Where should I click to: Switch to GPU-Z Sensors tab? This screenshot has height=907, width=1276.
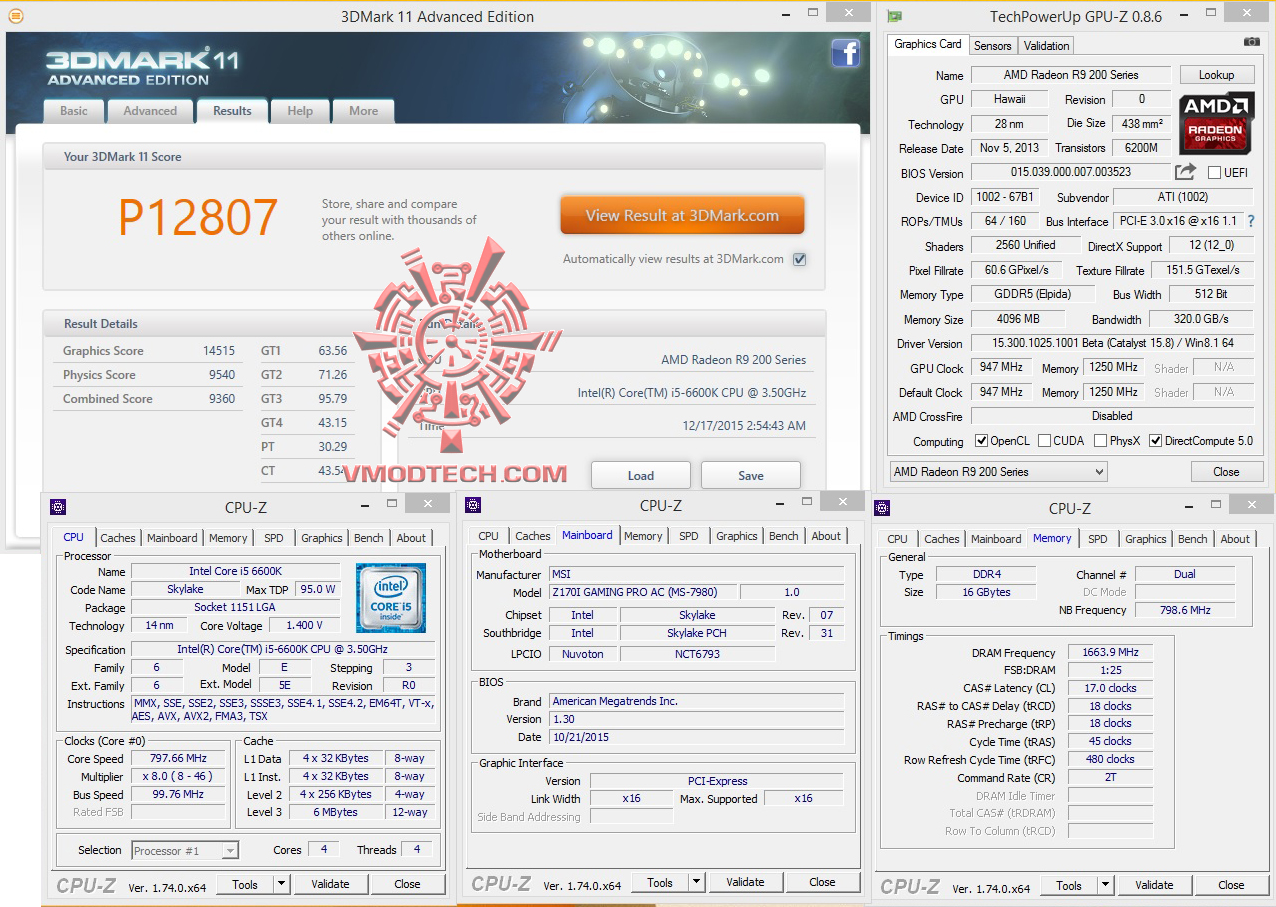pos(993,46)
